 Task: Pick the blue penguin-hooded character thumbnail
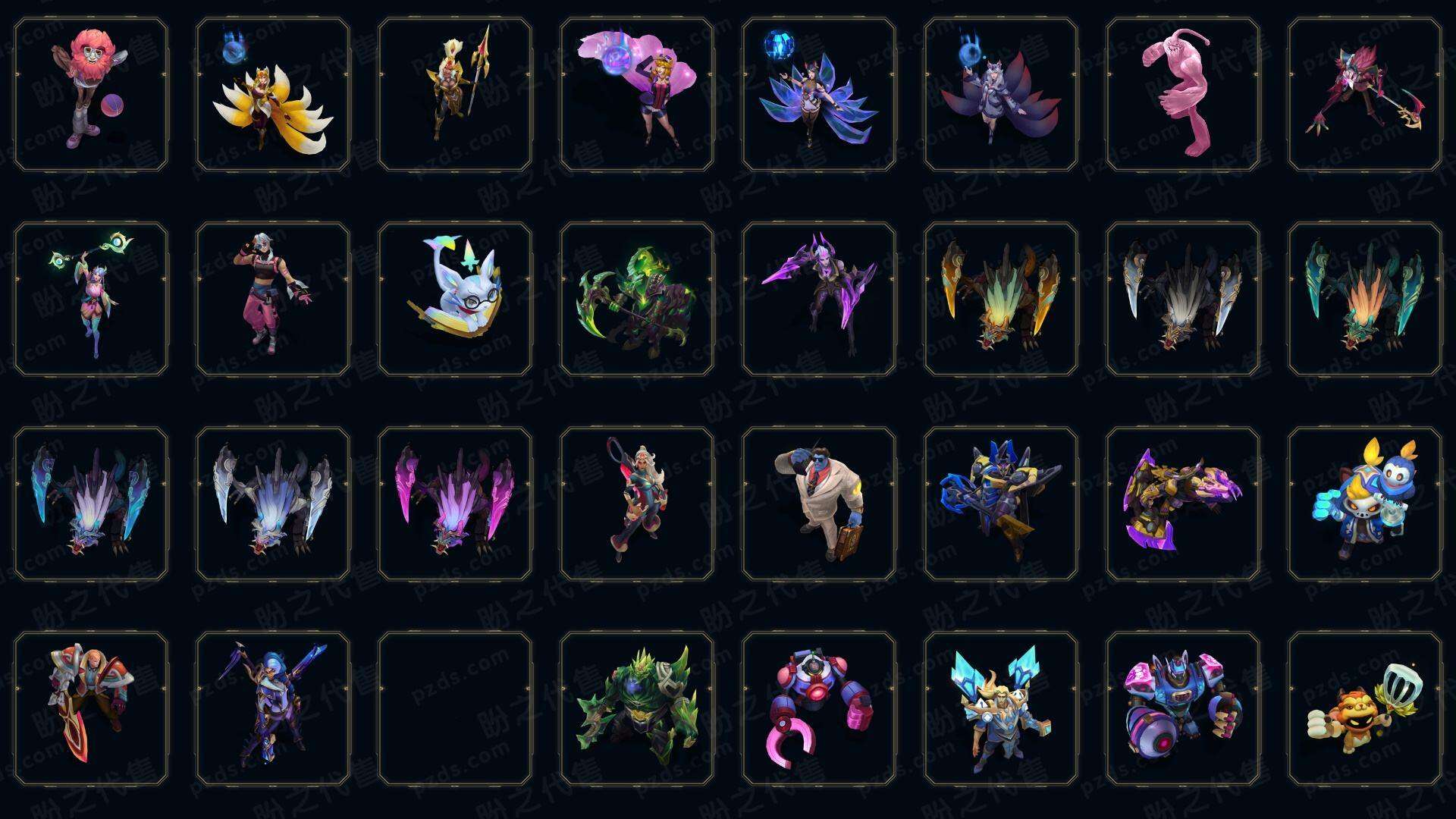[1365, 504]
